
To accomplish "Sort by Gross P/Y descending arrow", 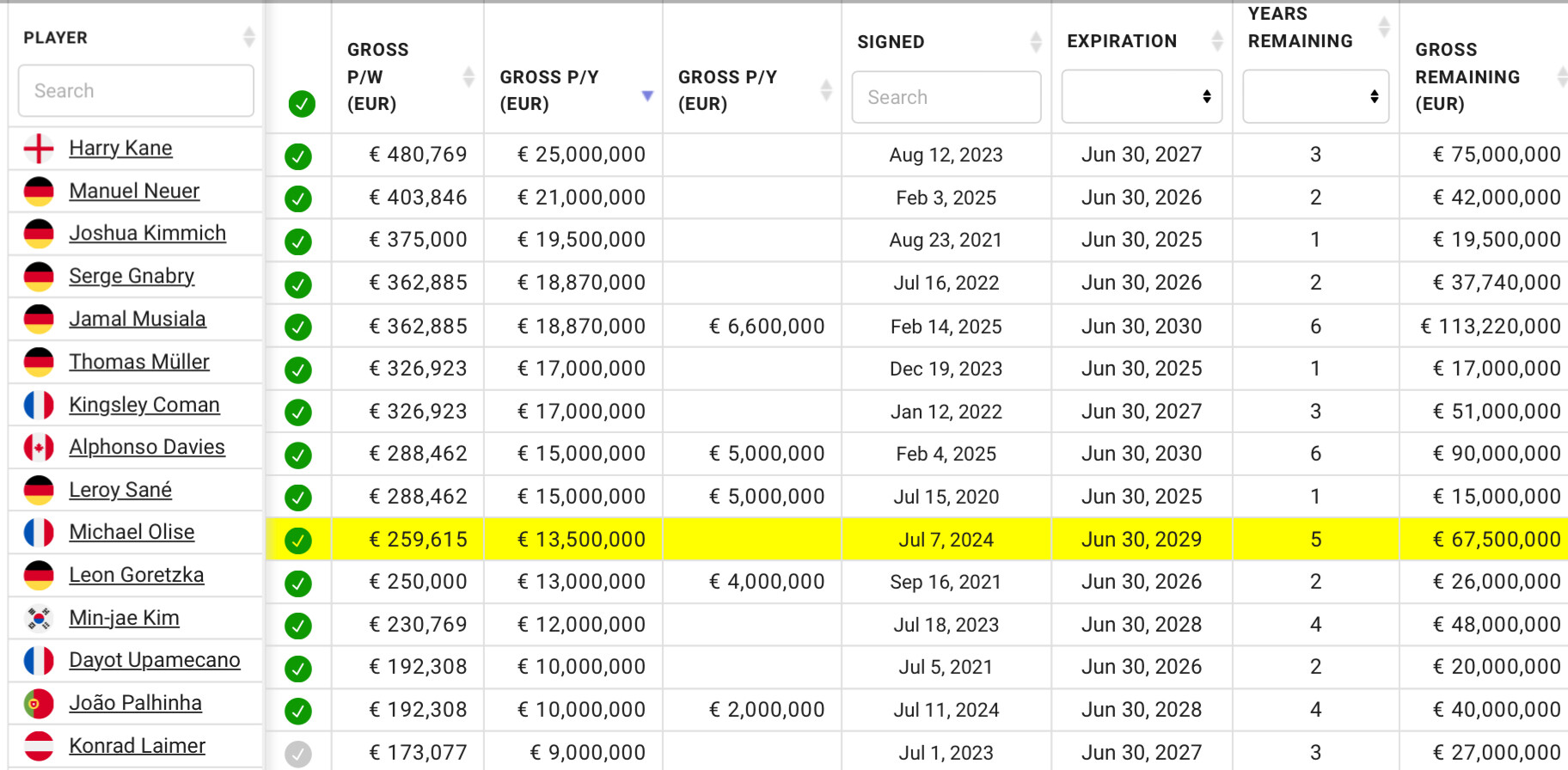I will (x=647, y=95).
